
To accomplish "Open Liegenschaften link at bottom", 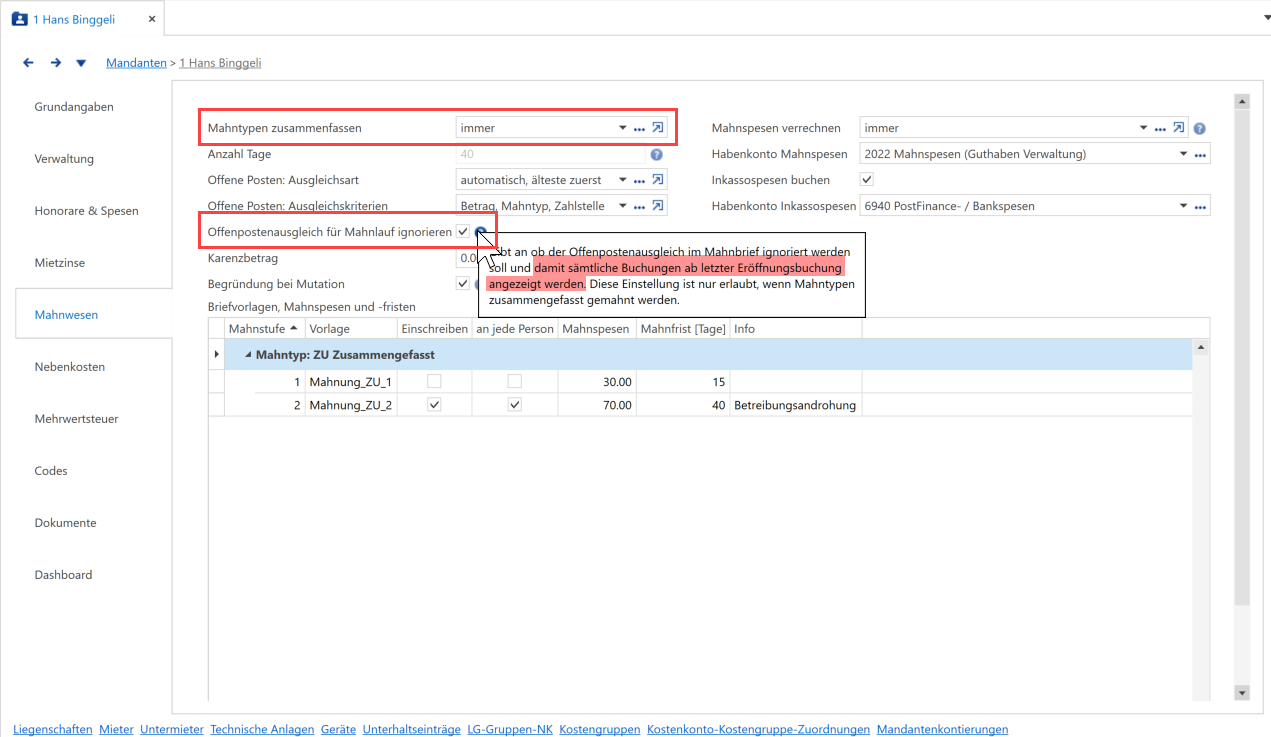I will point(53,730).
